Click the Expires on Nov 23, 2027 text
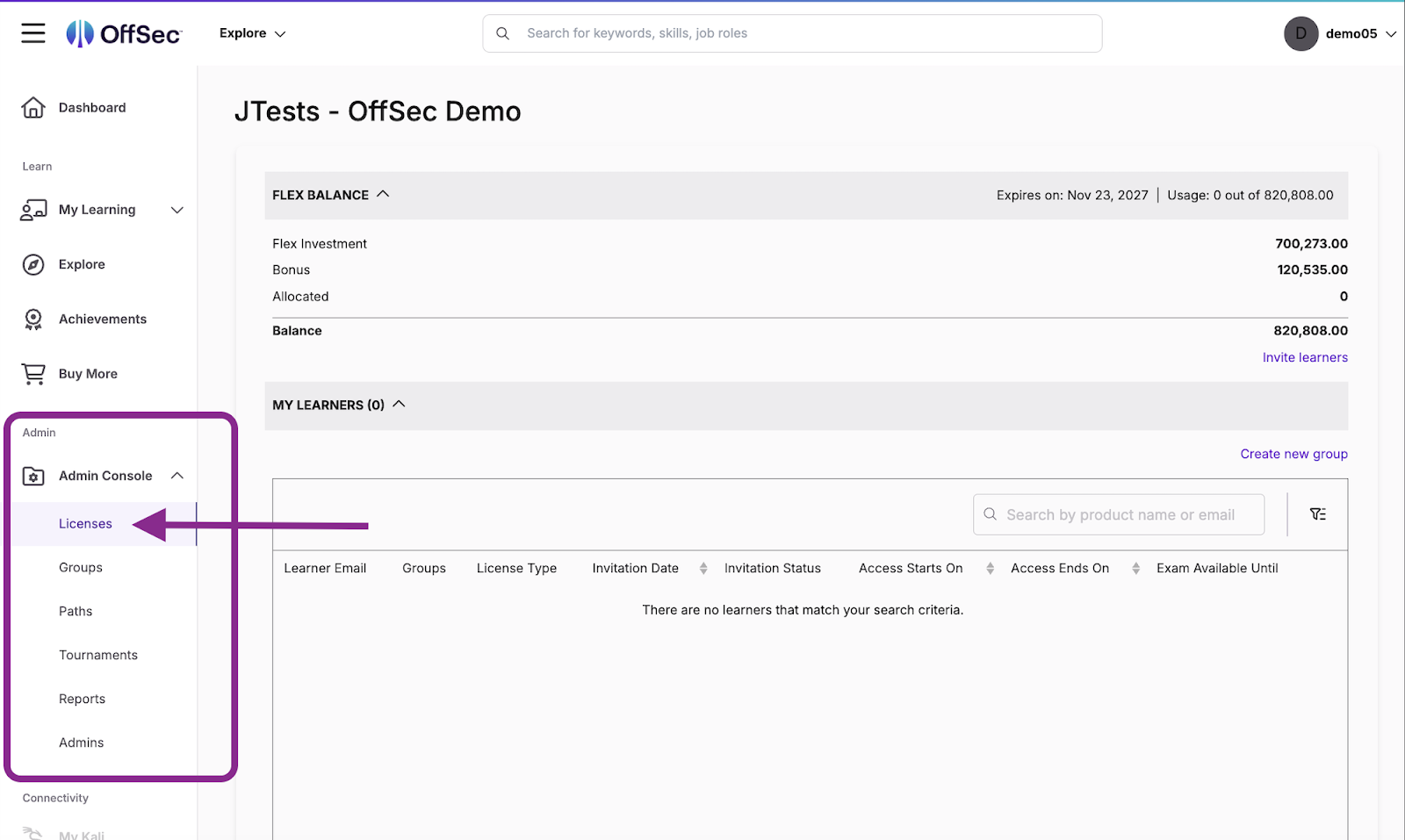The height and width of the screenshot is (840, 1405). click(1072, 196)
